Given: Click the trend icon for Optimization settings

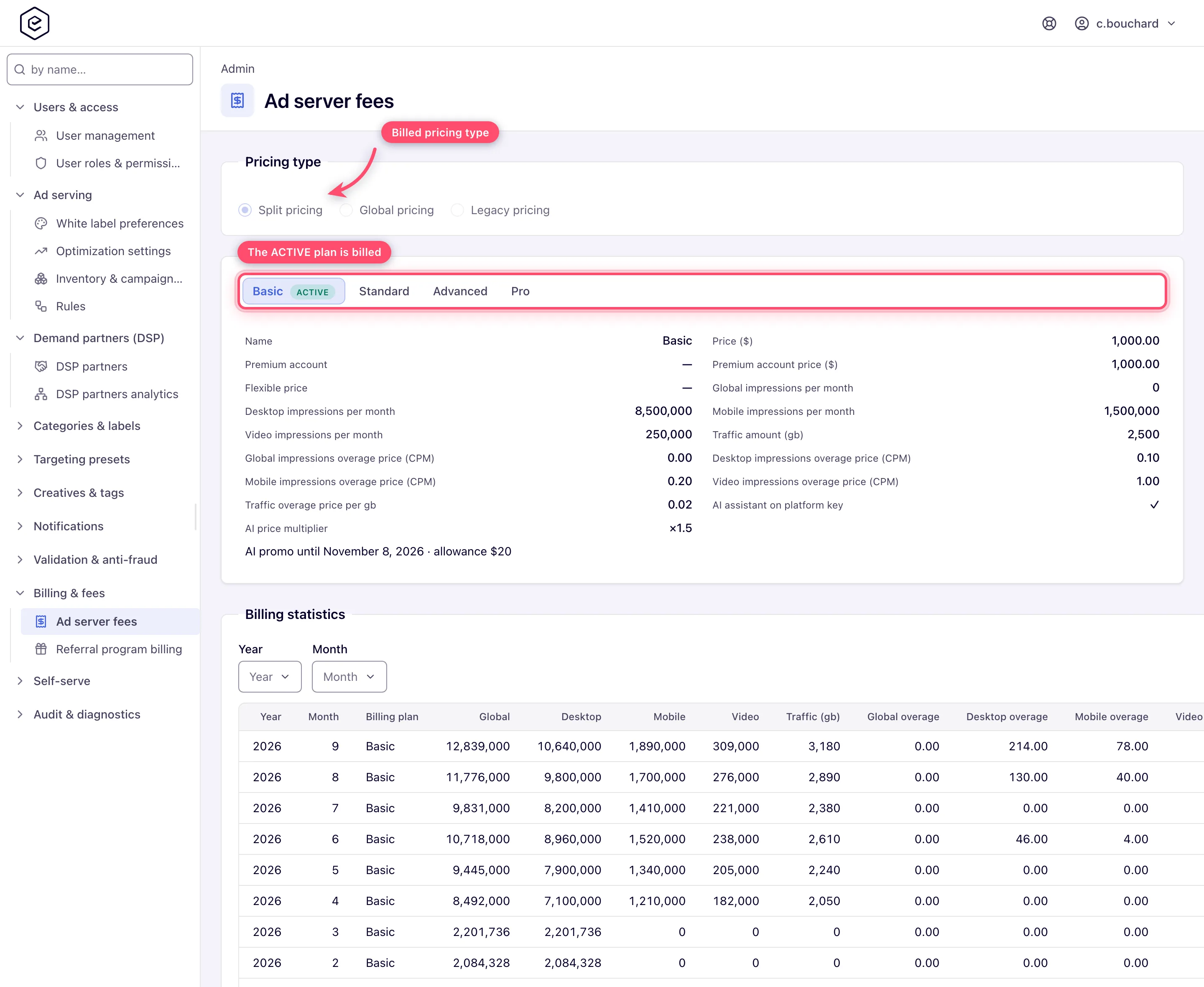Looking at the screenshot, I should 41,251.
